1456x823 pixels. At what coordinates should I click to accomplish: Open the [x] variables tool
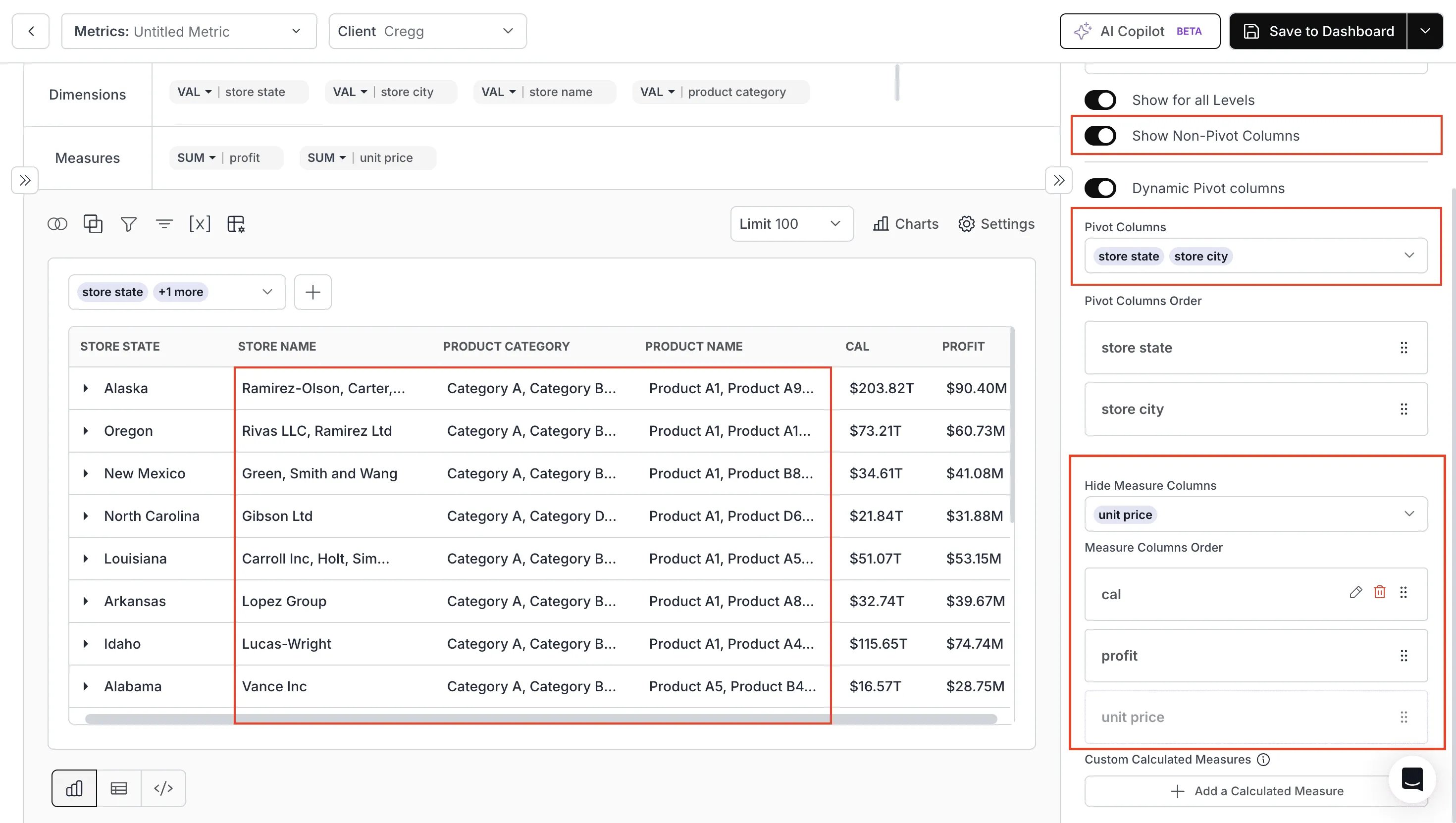[200, 224]
